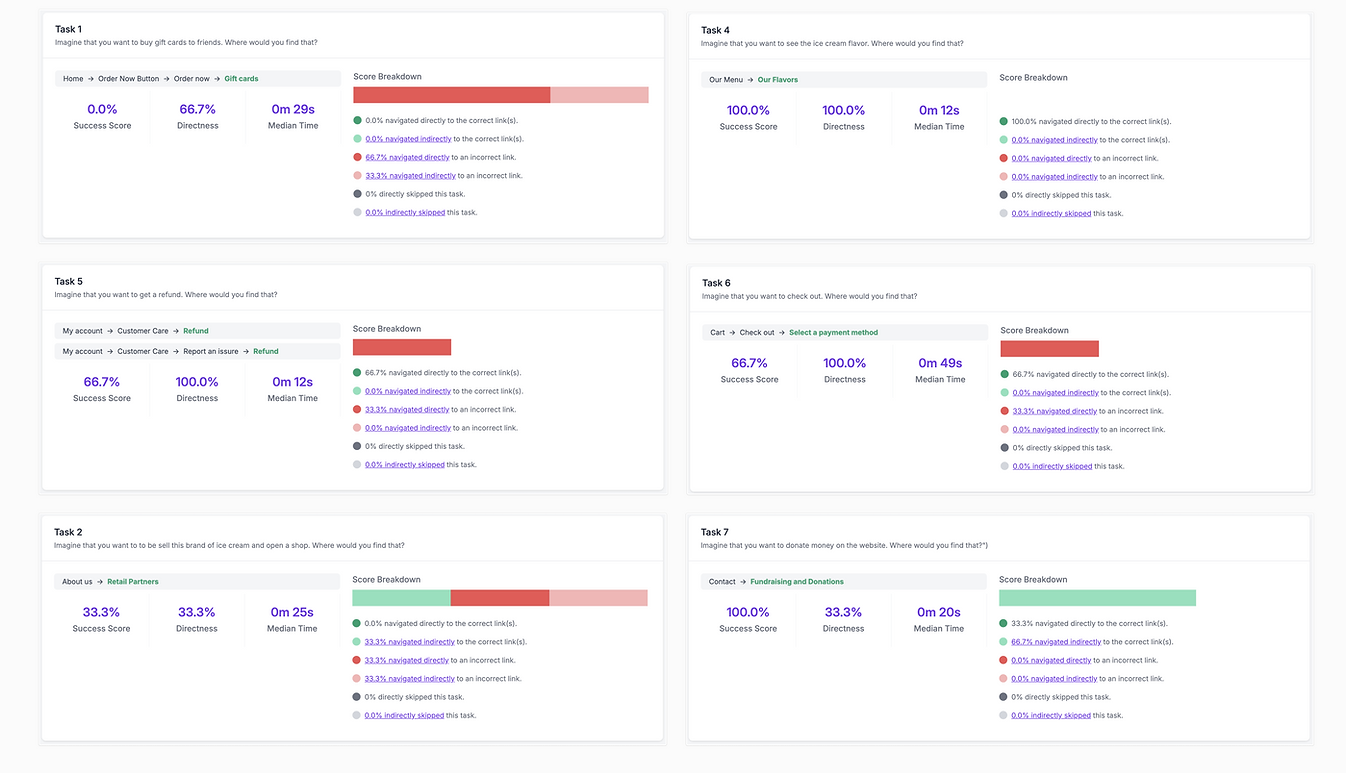Click the 'Our Flavors' path label in Task 4
Viewport: 1346px width, 773px height.
tap(778, 79)
